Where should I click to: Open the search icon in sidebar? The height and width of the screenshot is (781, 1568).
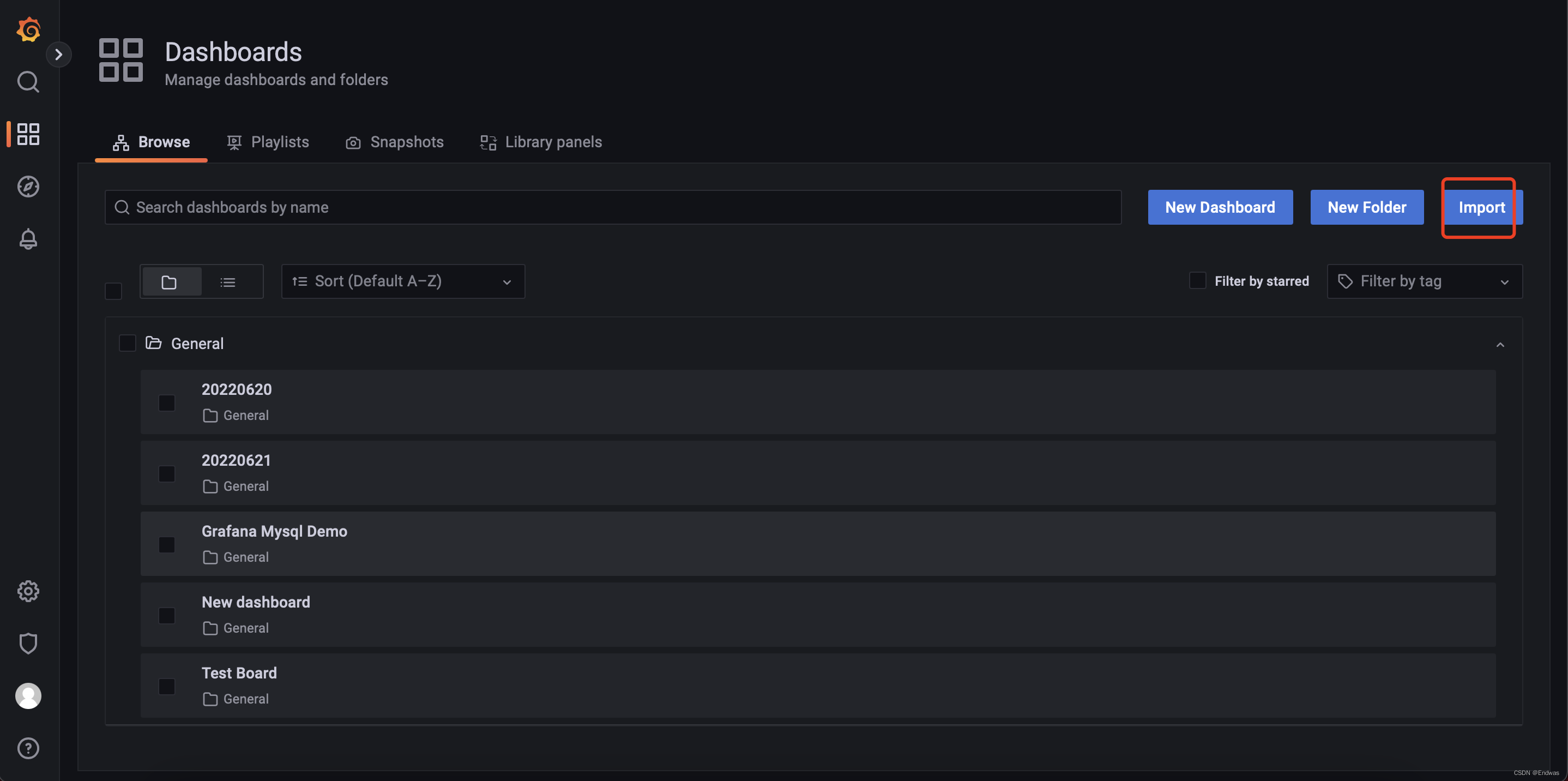click(x=28, y=82)
